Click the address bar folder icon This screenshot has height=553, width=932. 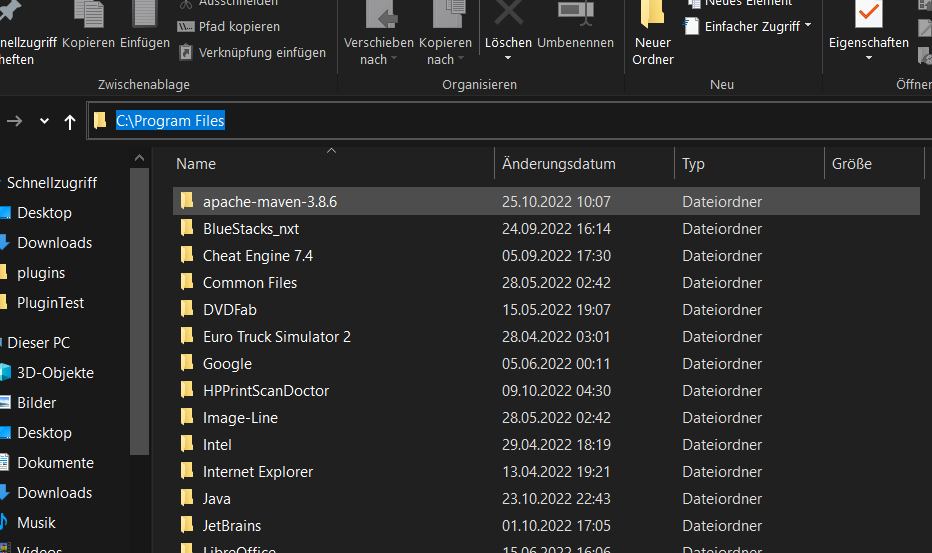coord(100,121)
